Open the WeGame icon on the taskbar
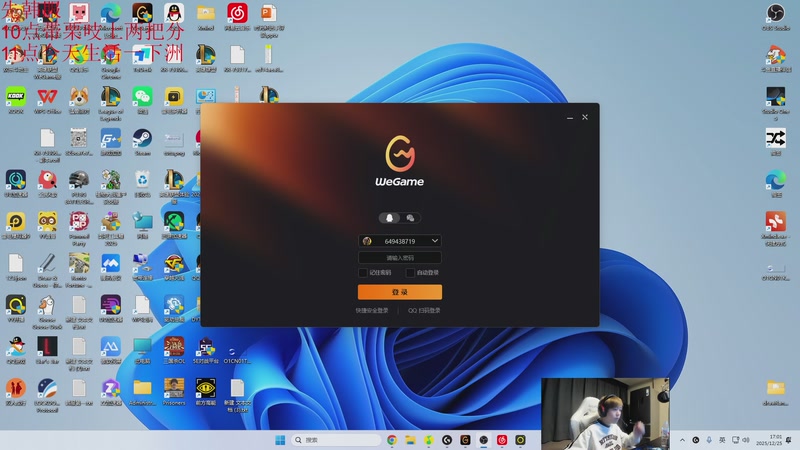 (465, 440)
